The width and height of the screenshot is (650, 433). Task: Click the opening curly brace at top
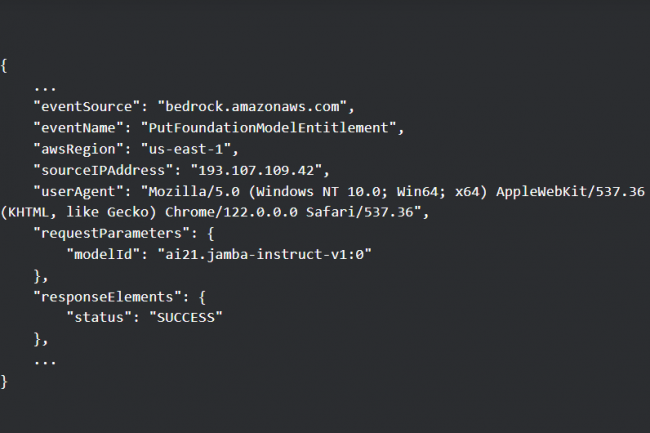click(5, 65)
